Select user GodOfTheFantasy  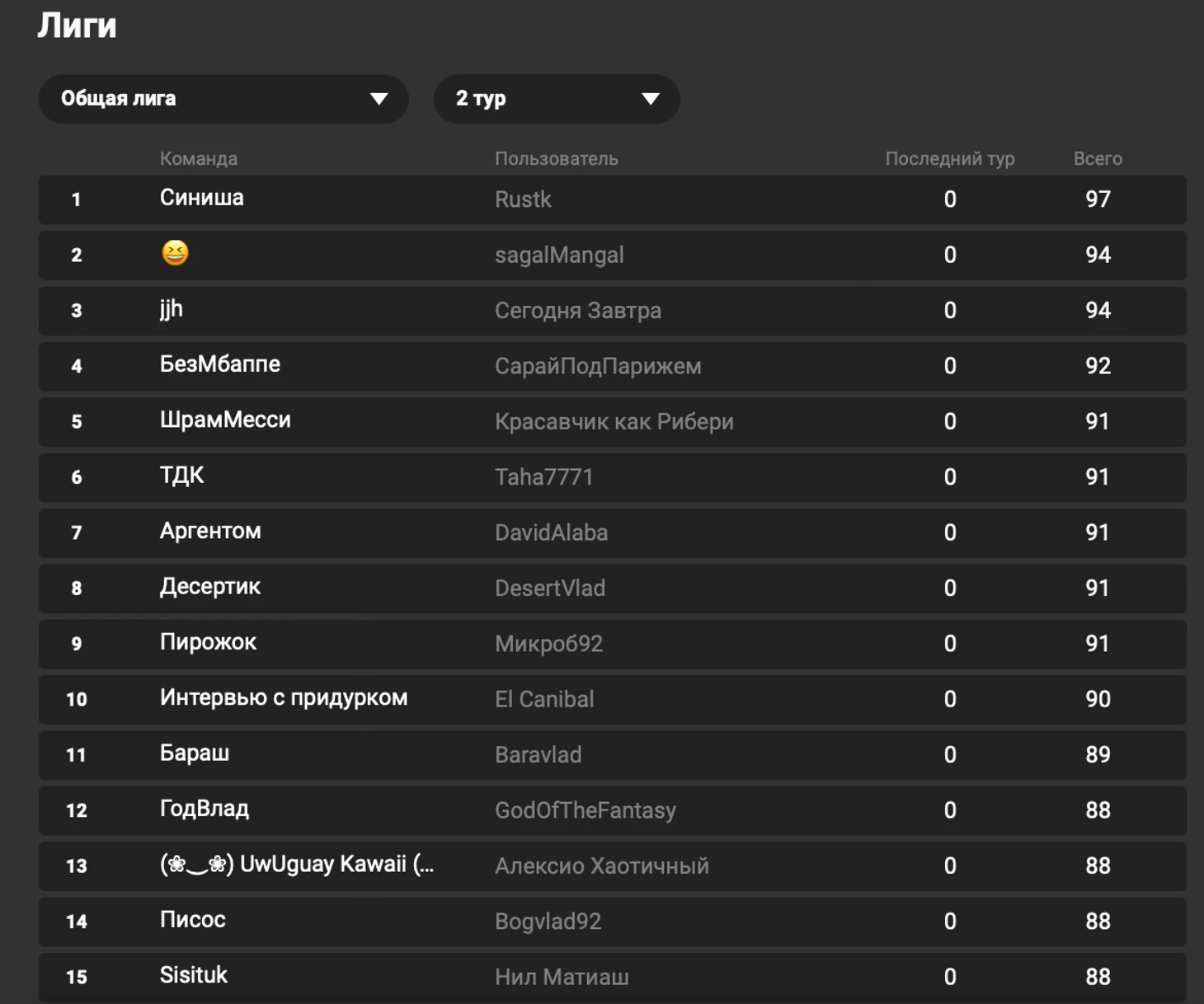[x=585, y=810]
